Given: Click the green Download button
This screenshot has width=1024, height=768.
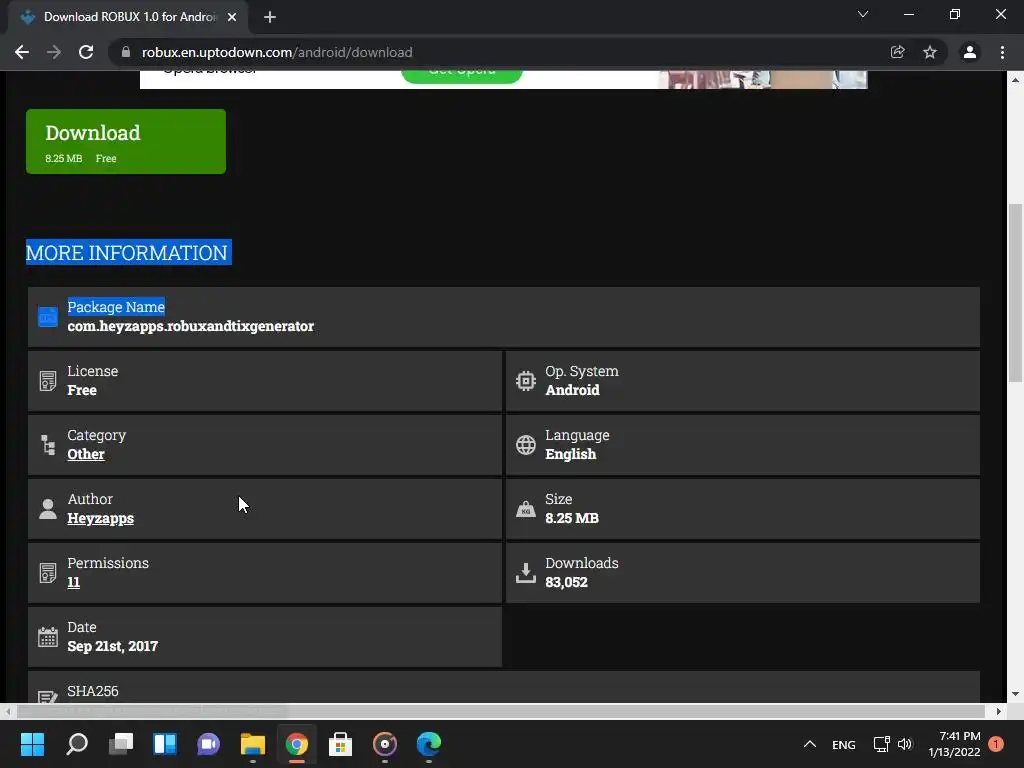Looking at the screenshot, I should 125,141.
